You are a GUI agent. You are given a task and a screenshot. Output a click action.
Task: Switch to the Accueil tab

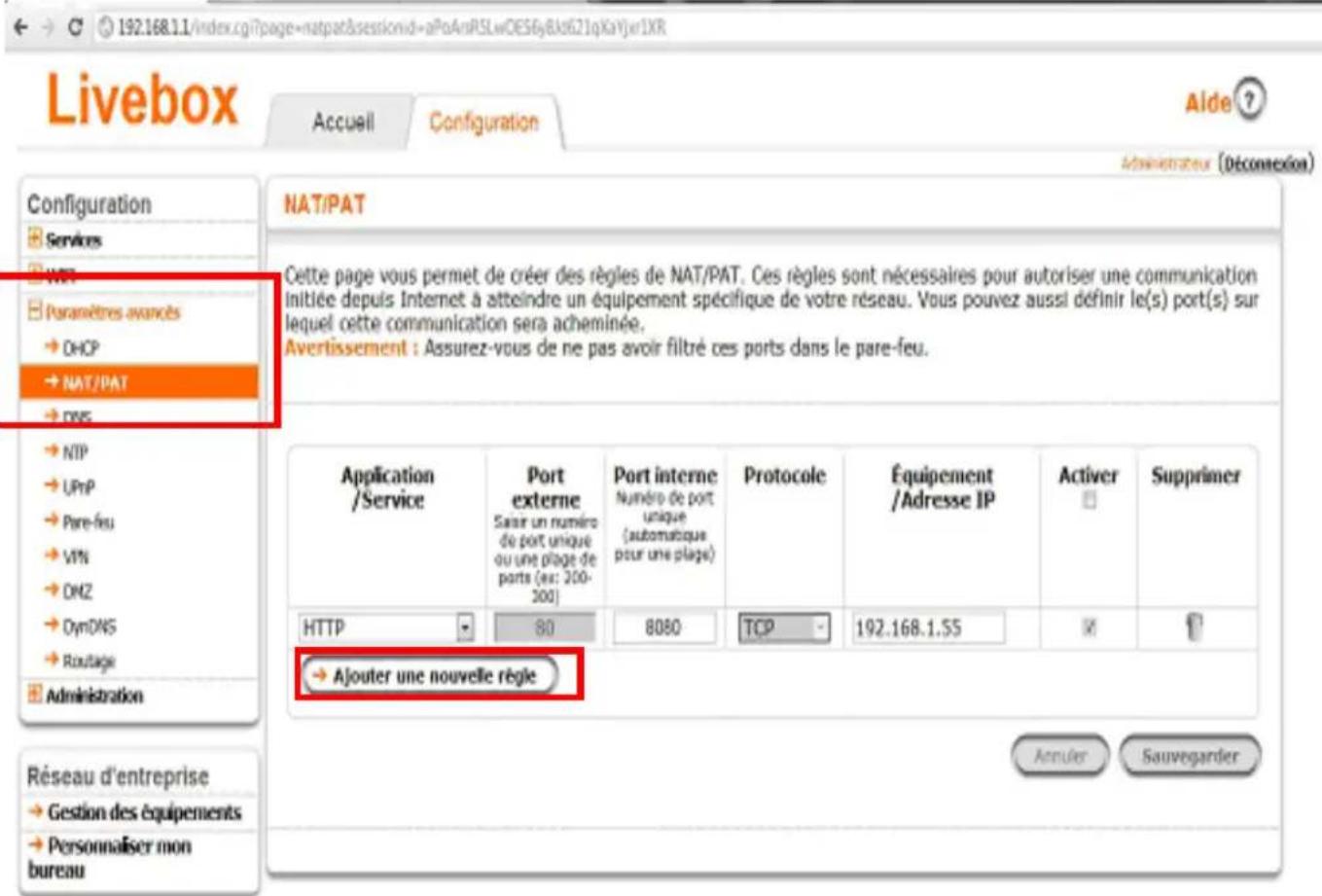tap(342, 122)
